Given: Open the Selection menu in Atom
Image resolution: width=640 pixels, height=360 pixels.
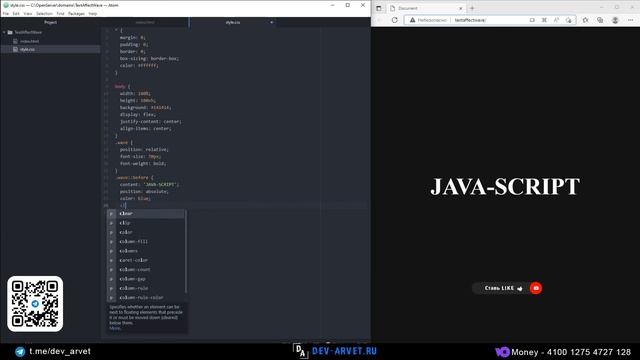Looking at the screenshot, I should pos(44,13).
